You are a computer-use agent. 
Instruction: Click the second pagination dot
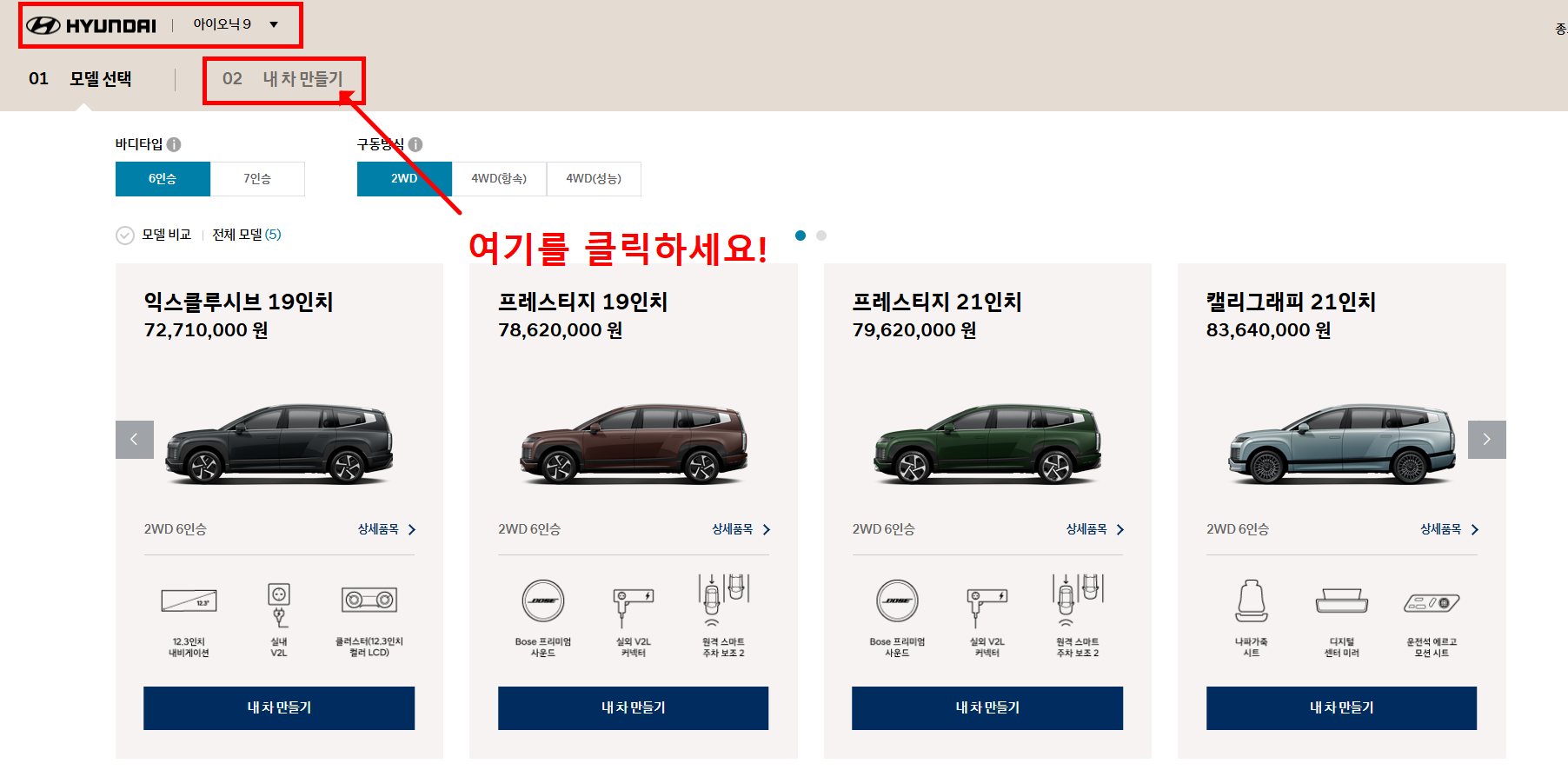[x=821, y=235]
